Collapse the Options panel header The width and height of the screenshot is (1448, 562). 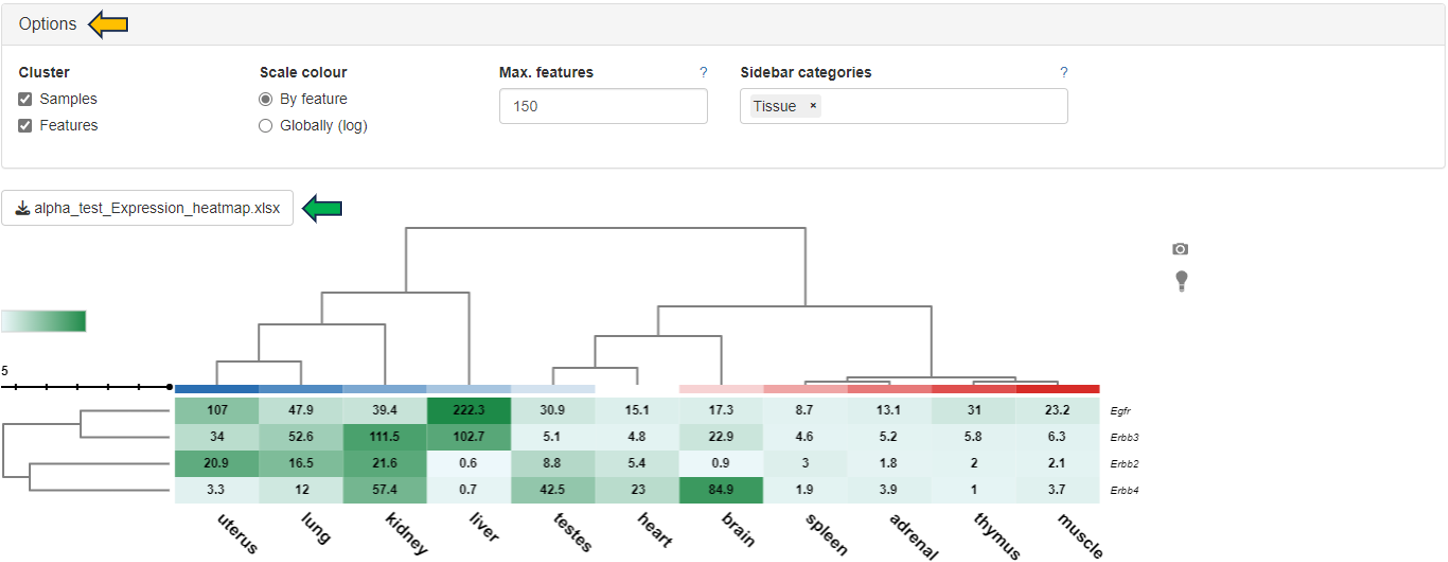(x=48, y=24)
